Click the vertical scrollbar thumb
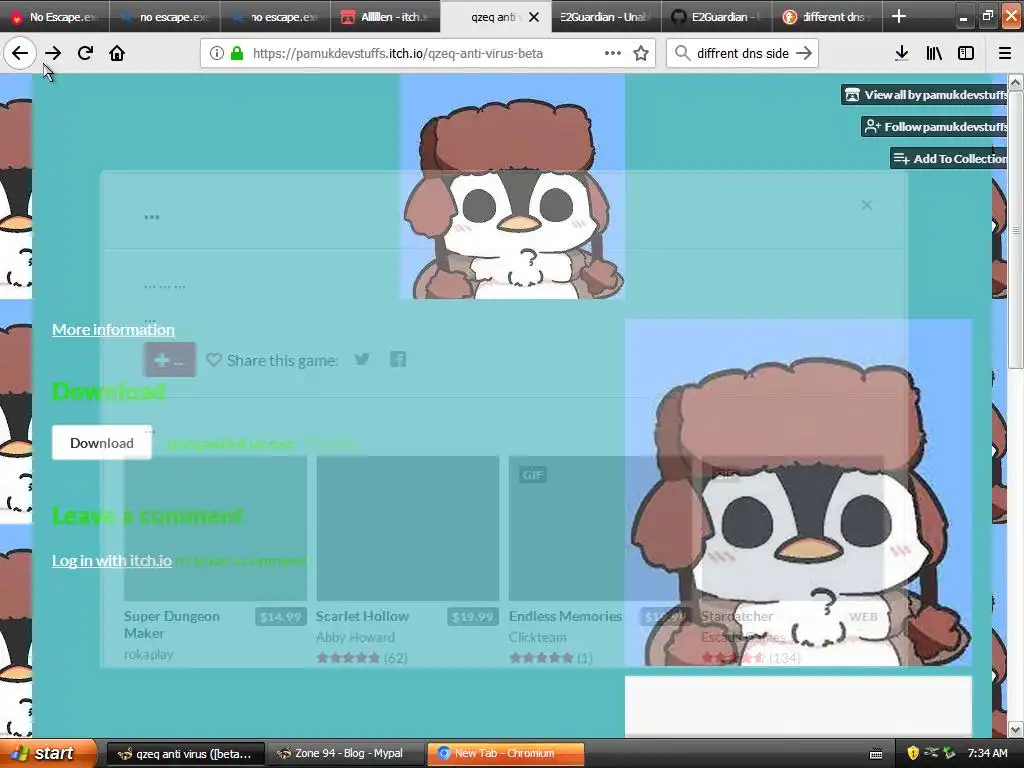 click(1015, 229)
